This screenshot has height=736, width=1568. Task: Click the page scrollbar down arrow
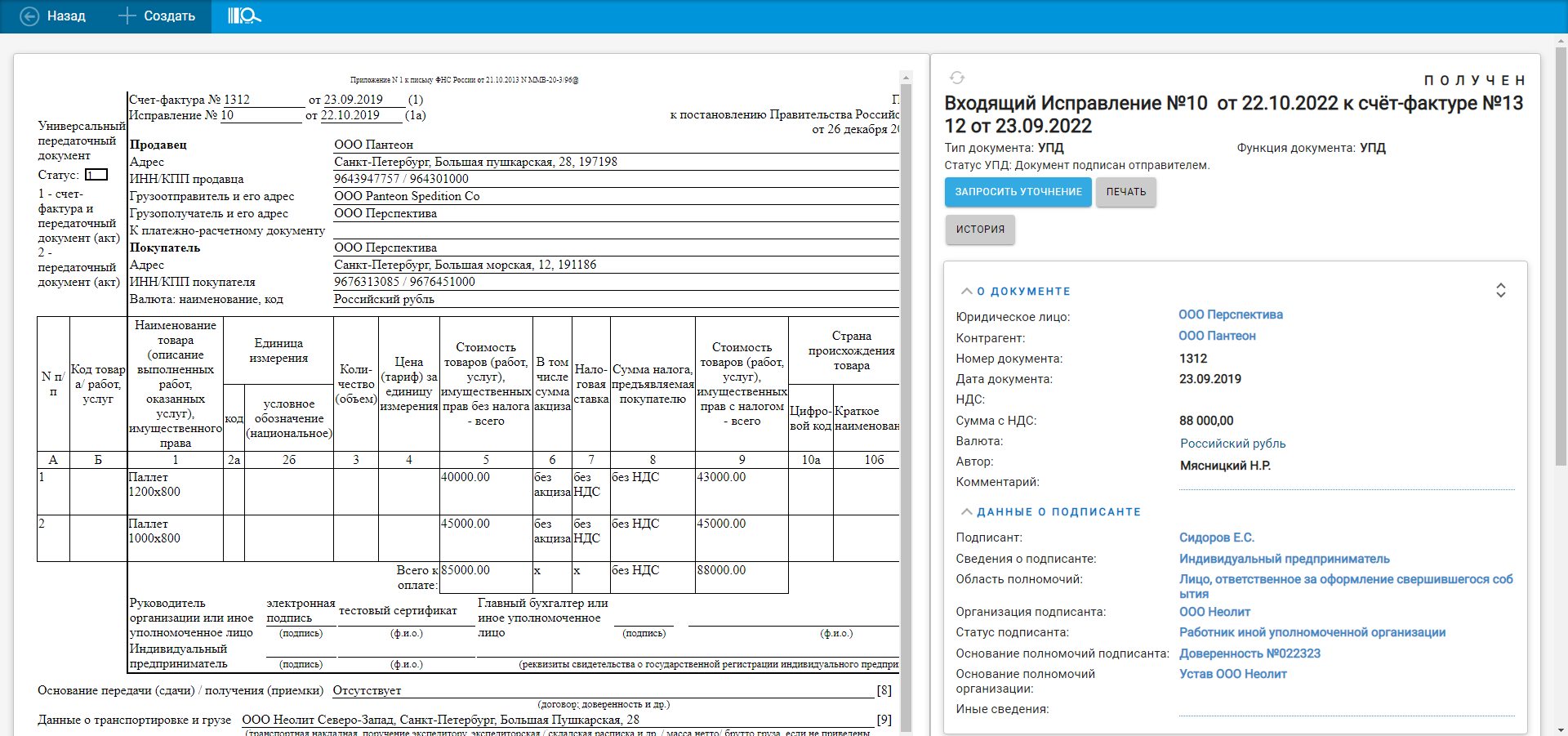point(1561,729)
